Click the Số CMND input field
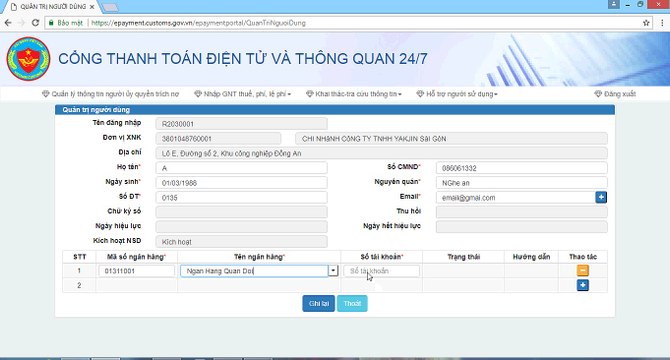 (521, 168)
